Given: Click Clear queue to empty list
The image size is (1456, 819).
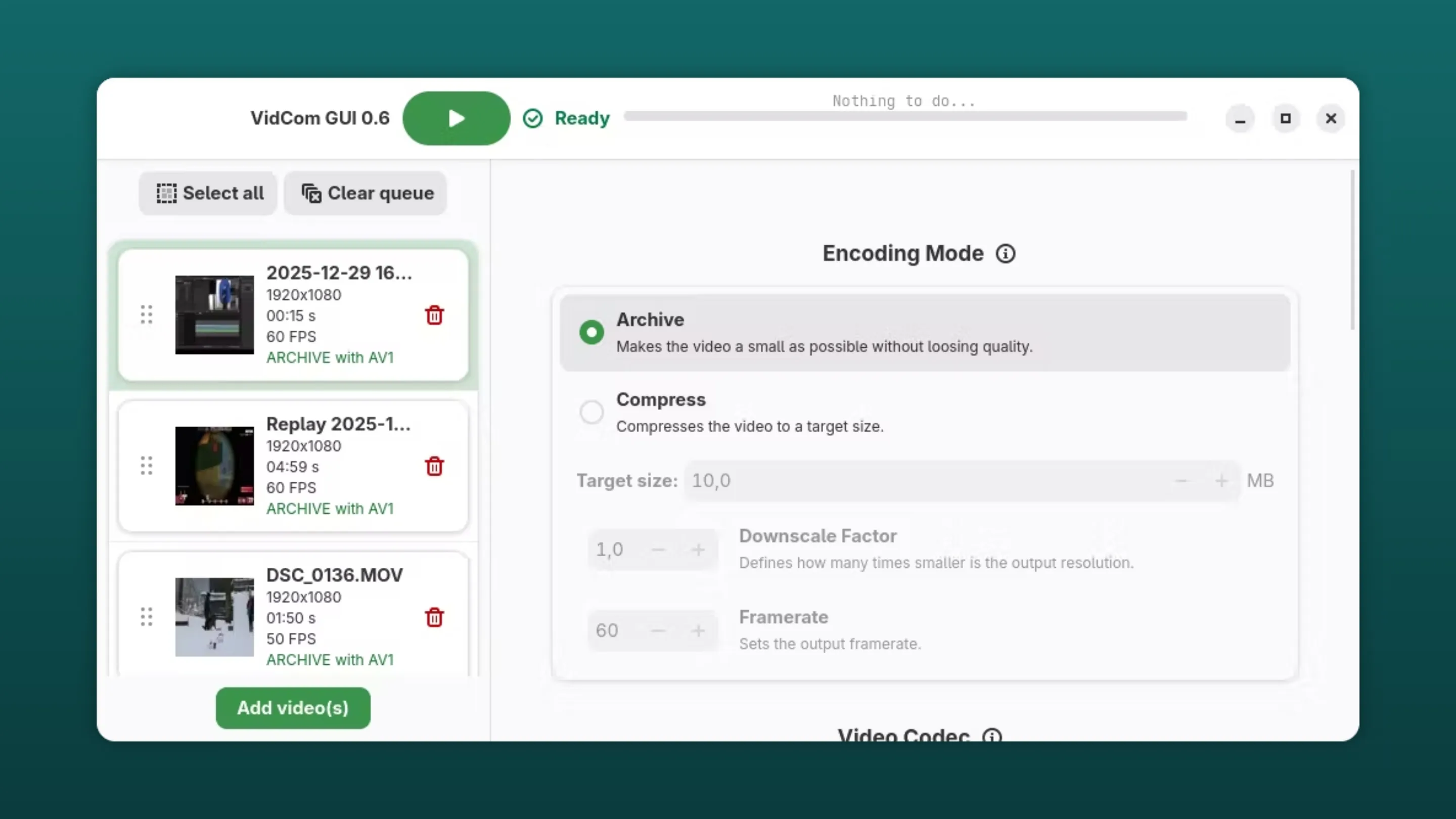Looking at the screenshot, I should coord(366,193).
